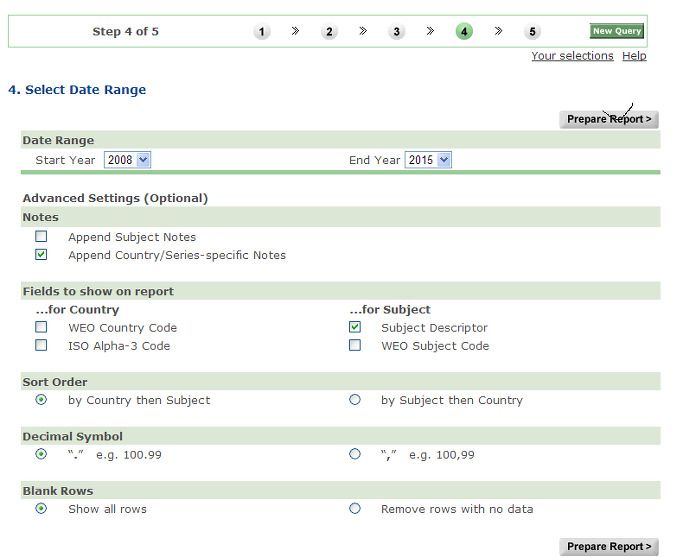Check the WEO Country Code box
Viewport: 683px width, 557px height.
(41, 327)
